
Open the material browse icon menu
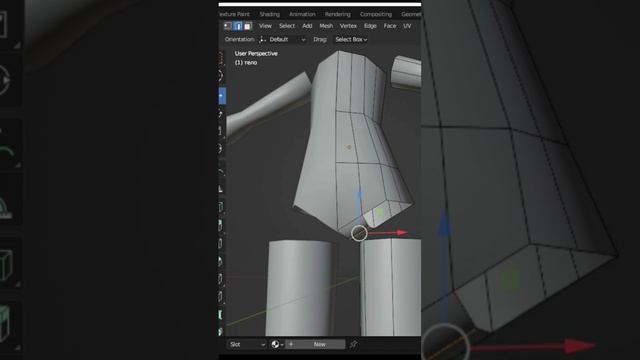point(277,344)
